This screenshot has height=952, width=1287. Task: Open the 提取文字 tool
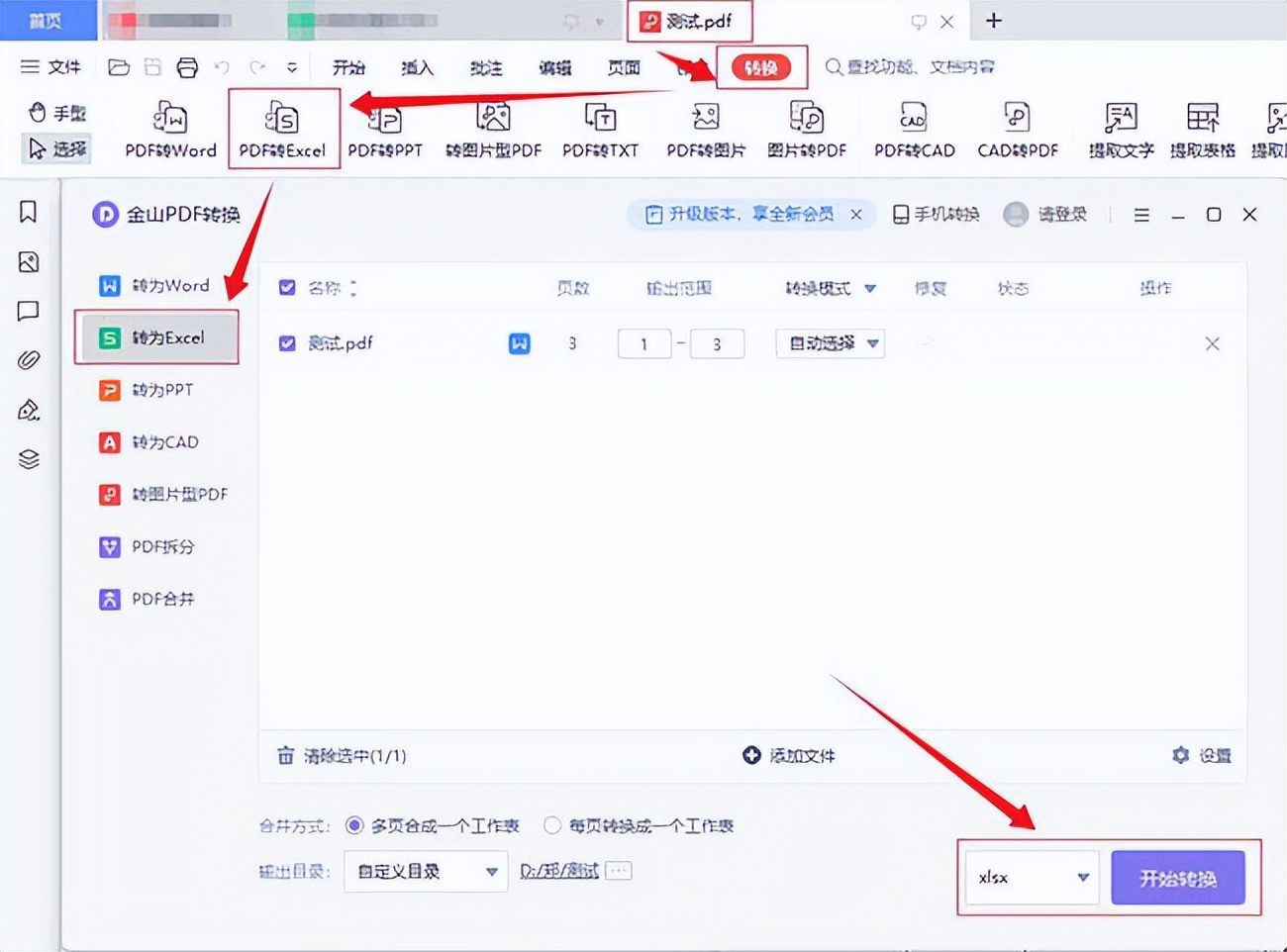point(1120,129)
